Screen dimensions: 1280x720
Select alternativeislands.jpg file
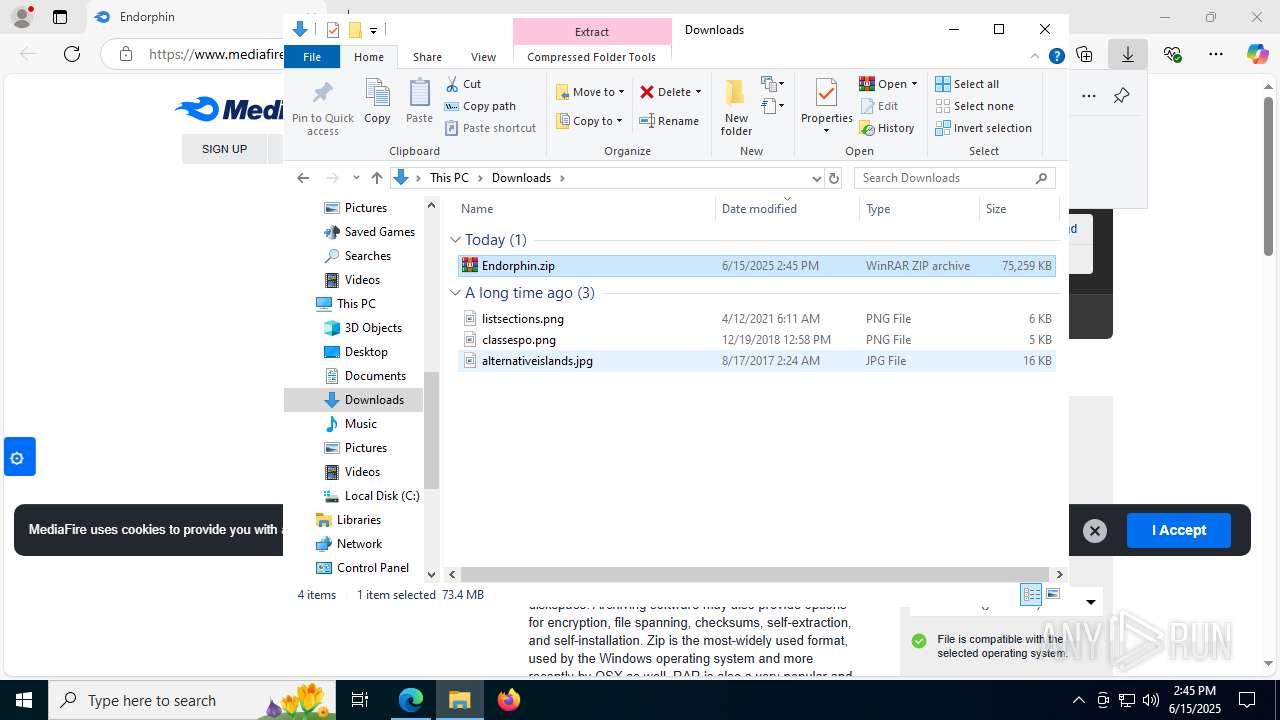tap(756, 361)
